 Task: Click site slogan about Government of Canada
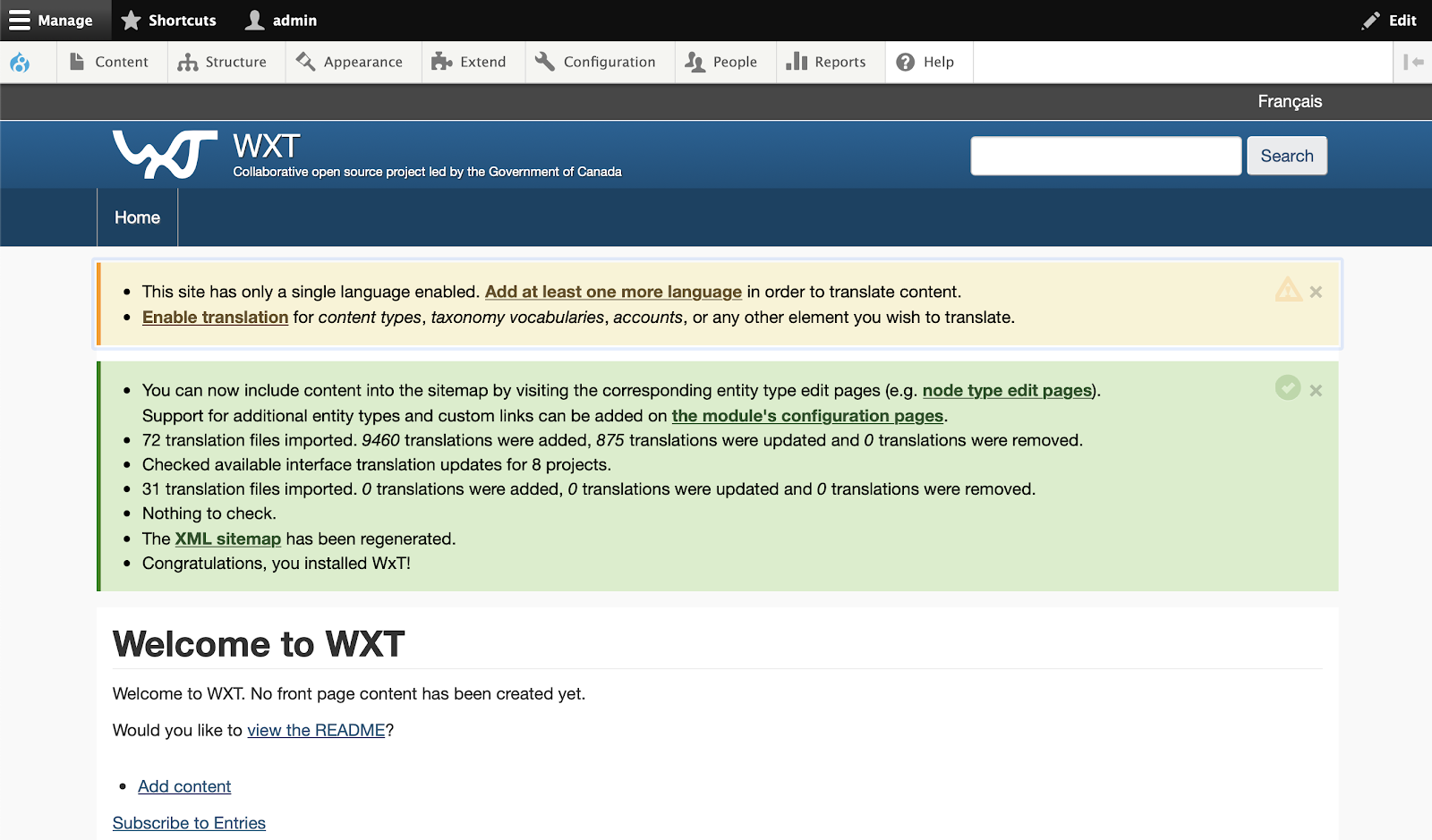coord(427,172)
